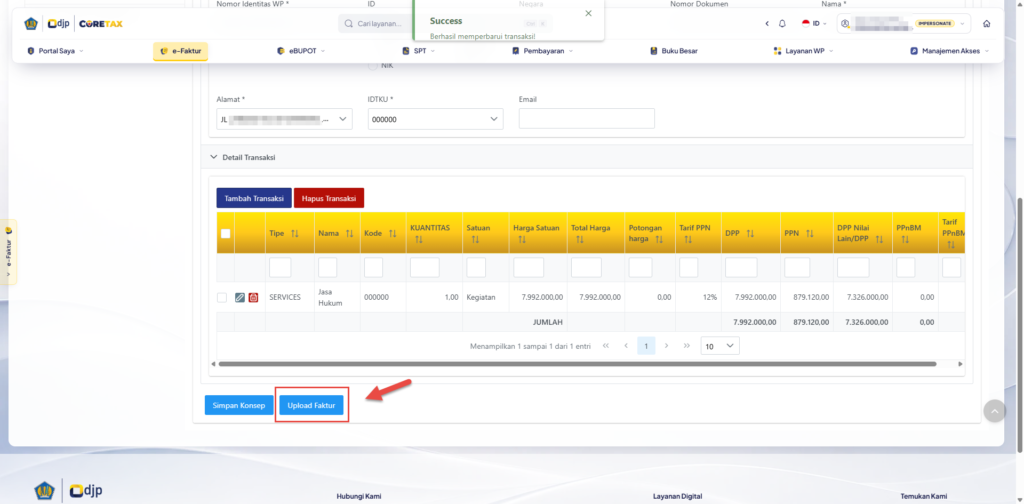
Task: Click the table horizontal scrollbar
Action: point(577,364)
